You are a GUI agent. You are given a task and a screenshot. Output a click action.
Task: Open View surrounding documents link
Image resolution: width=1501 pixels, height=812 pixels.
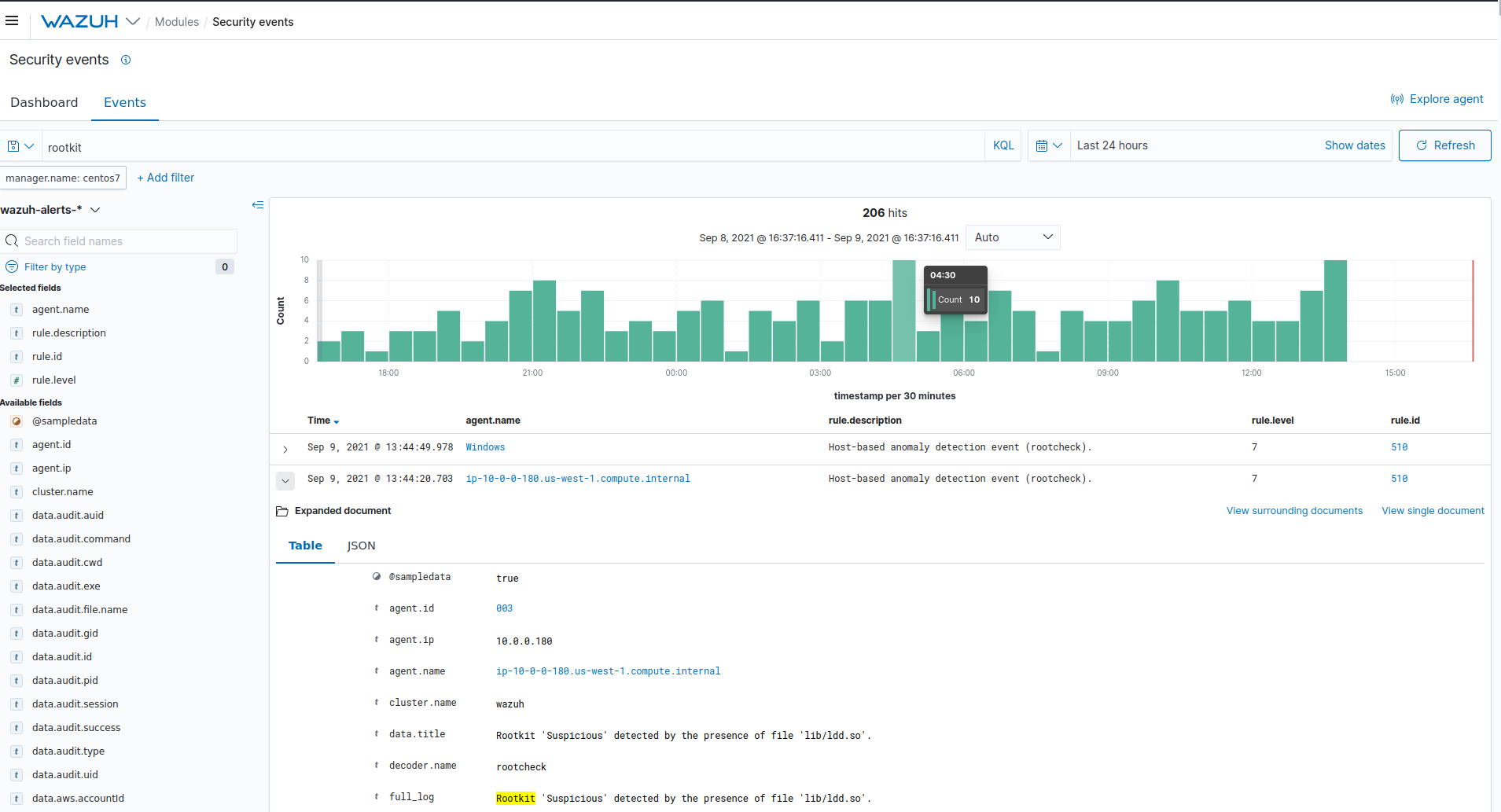1293,510
